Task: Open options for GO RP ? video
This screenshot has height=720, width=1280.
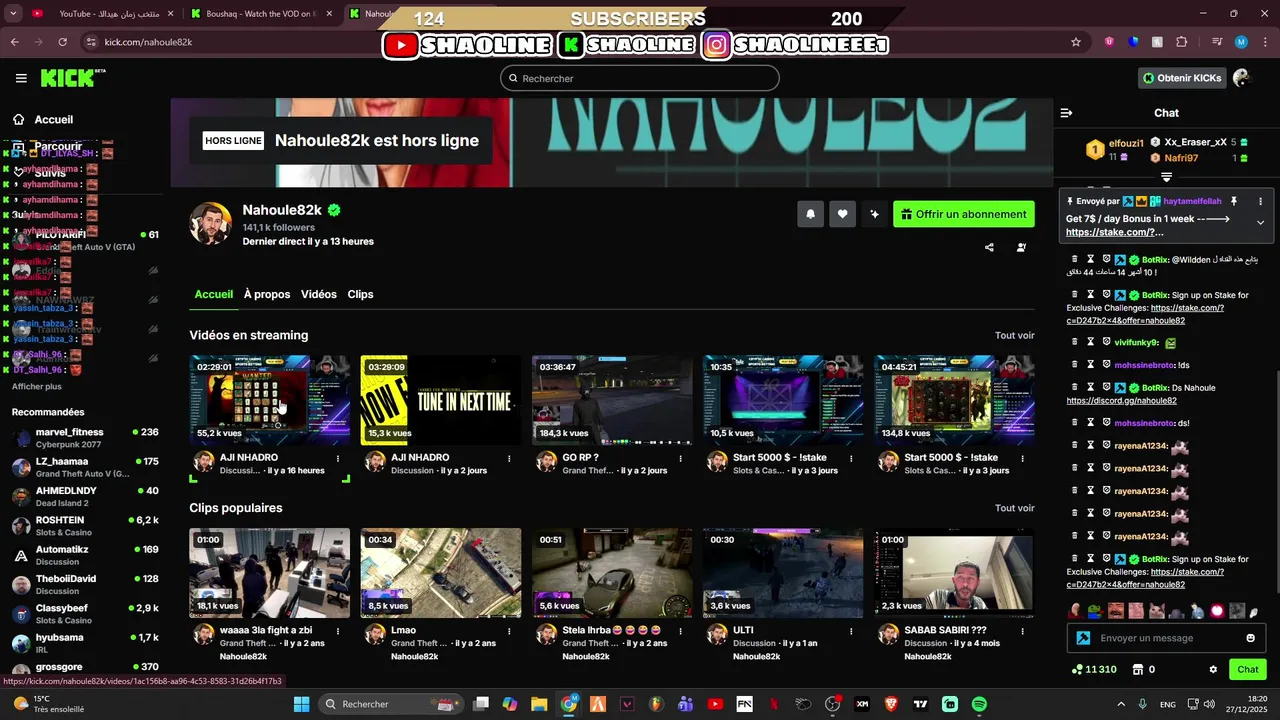Action: tap(680, 459)
